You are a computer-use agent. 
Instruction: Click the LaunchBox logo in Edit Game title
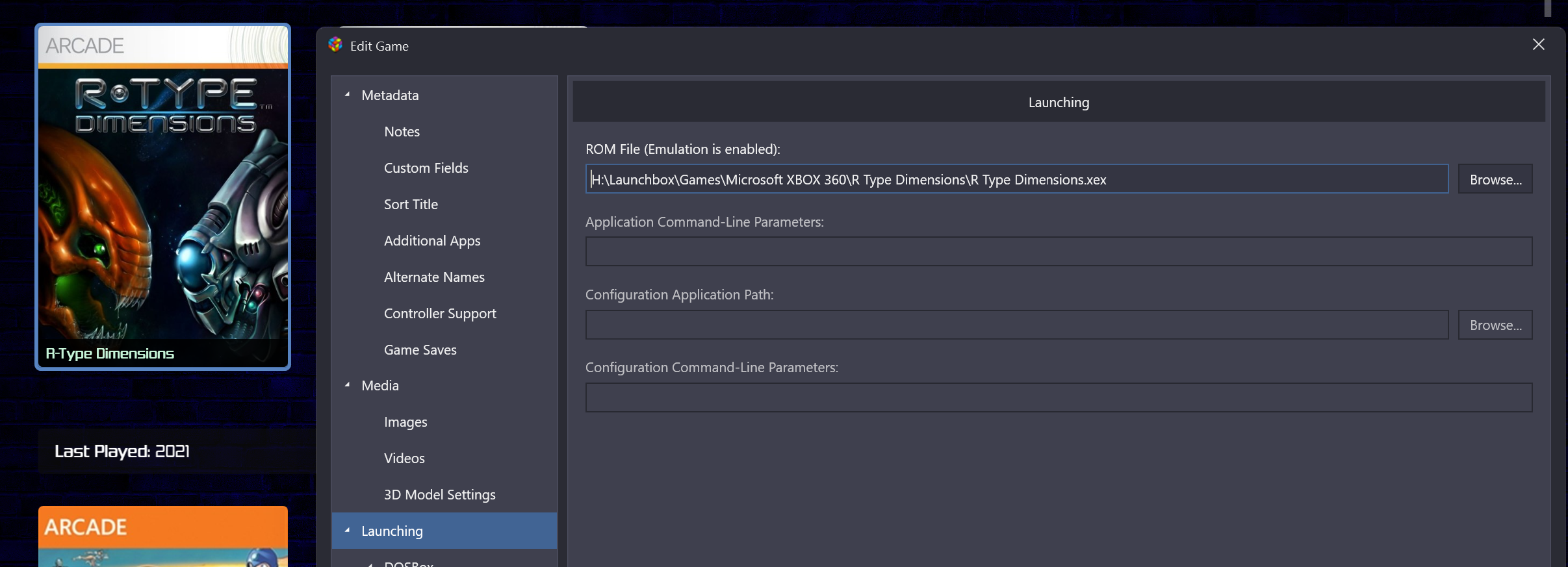[x=335, y=45]
